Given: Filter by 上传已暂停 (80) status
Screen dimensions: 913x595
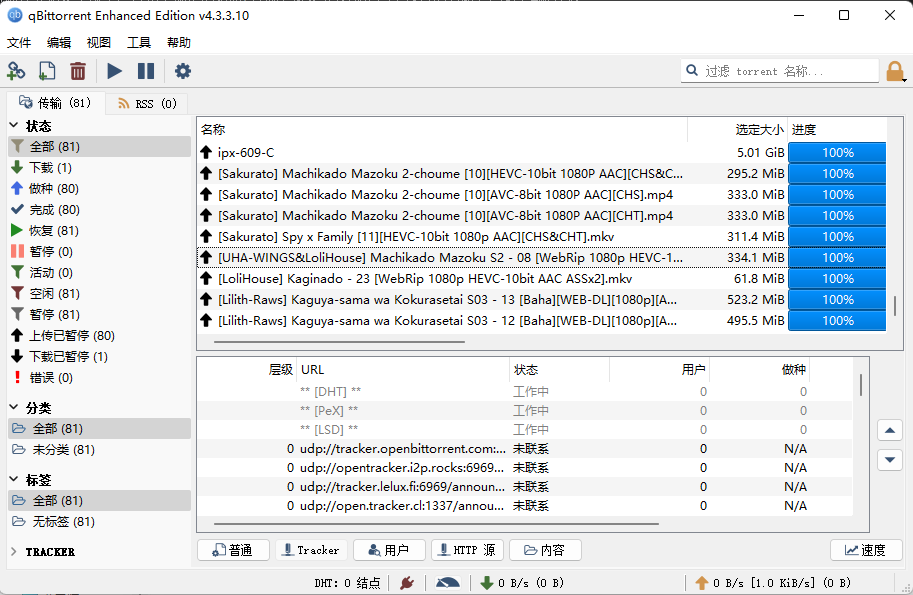Looking at the screenshot, I should 100,335.
